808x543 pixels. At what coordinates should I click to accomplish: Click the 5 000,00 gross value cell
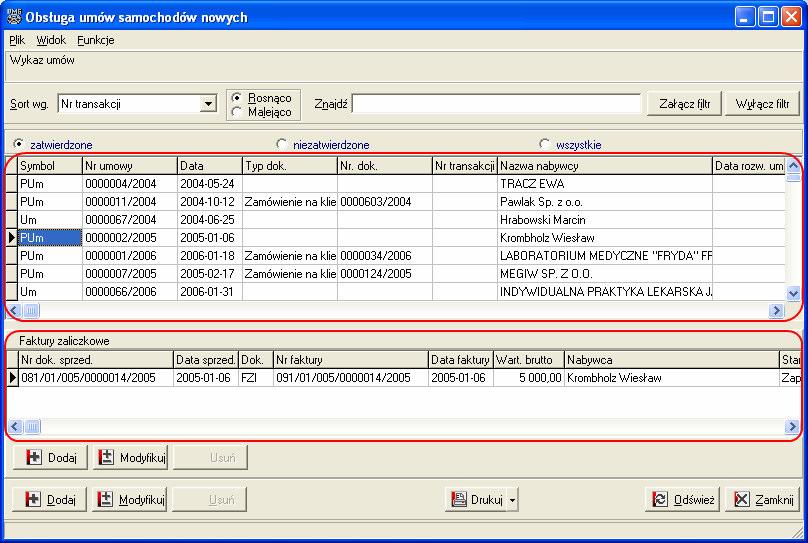(529, 378)
